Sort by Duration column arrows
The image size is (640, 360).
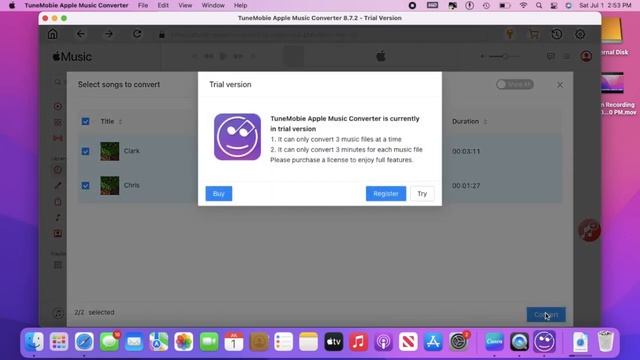[485, 122]
